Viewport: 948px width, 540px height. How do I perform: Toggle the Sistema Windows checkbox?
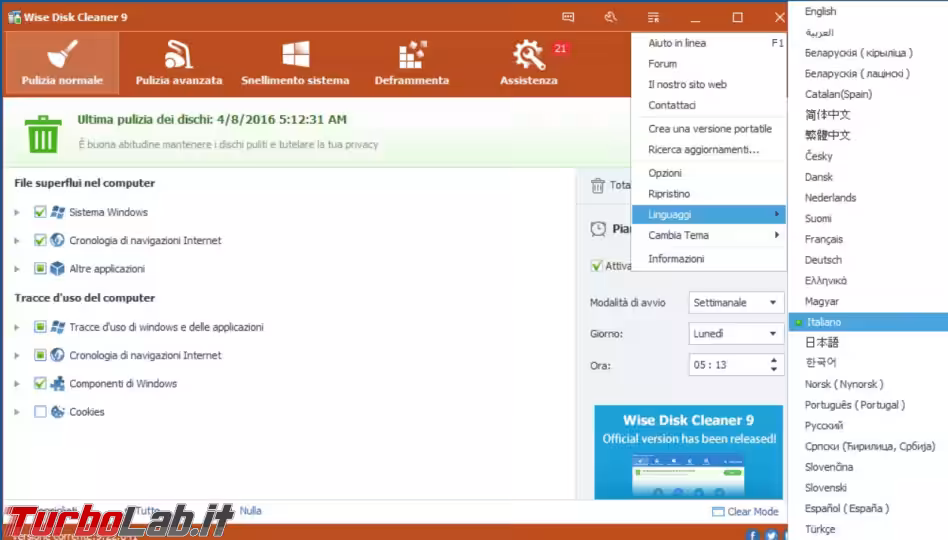40,212
